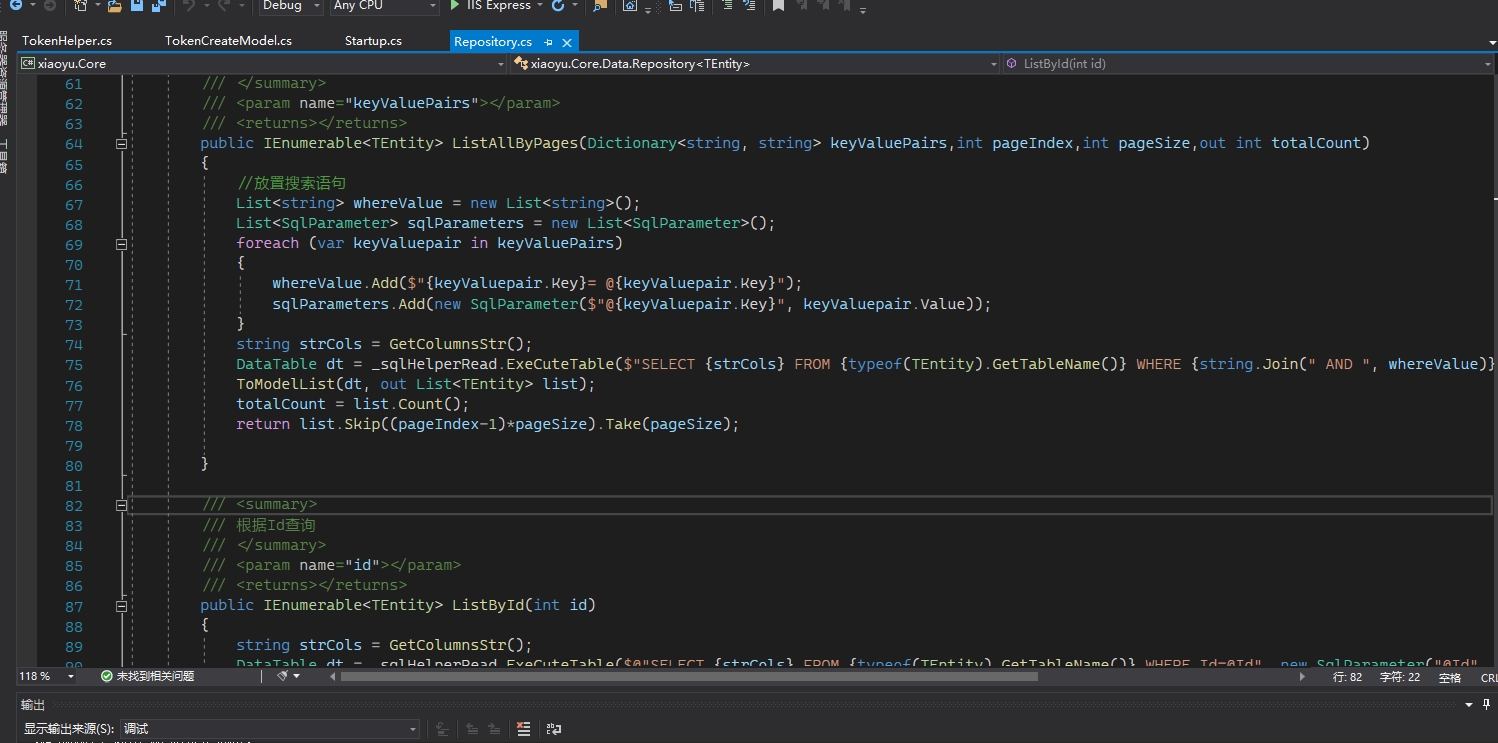
Task: Click the code cleanup broom icon
Action: coord(283,676)
